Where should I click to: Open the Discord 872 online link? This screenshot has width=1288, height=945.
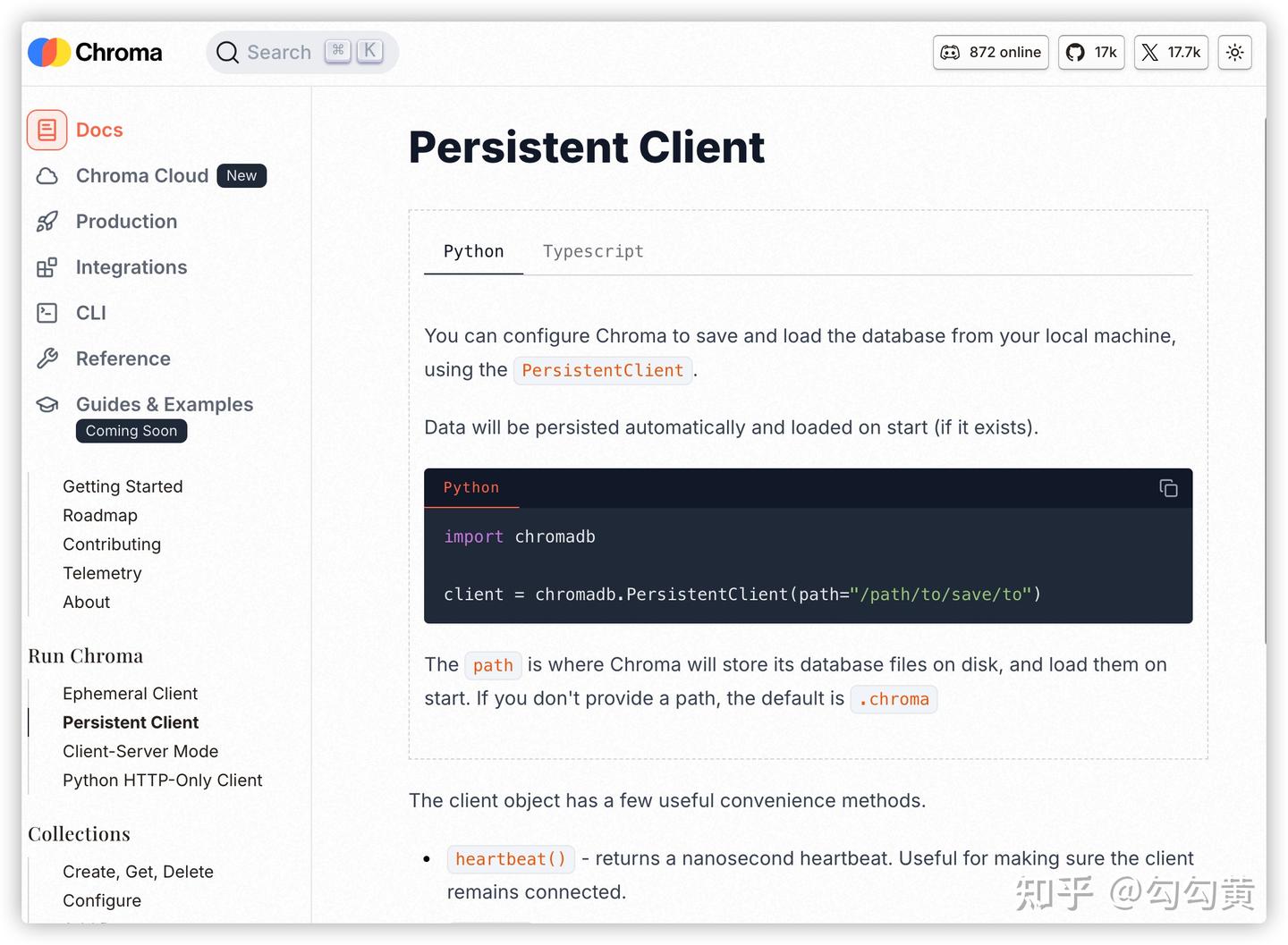[x=990, y=53]
